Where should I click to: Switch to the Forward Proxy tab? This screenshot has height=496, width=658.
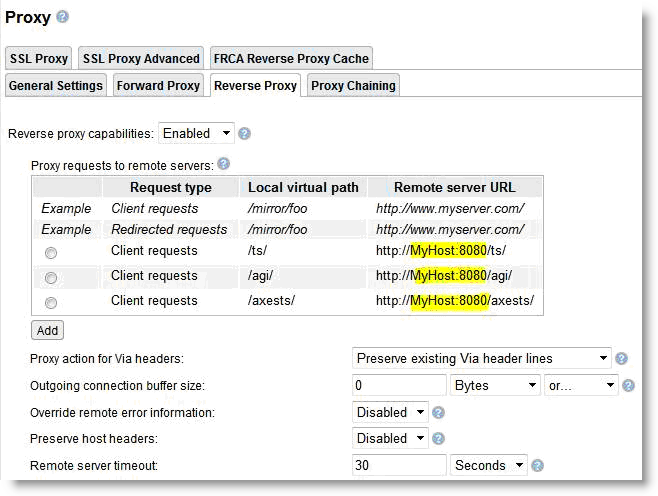coord(158,85)
